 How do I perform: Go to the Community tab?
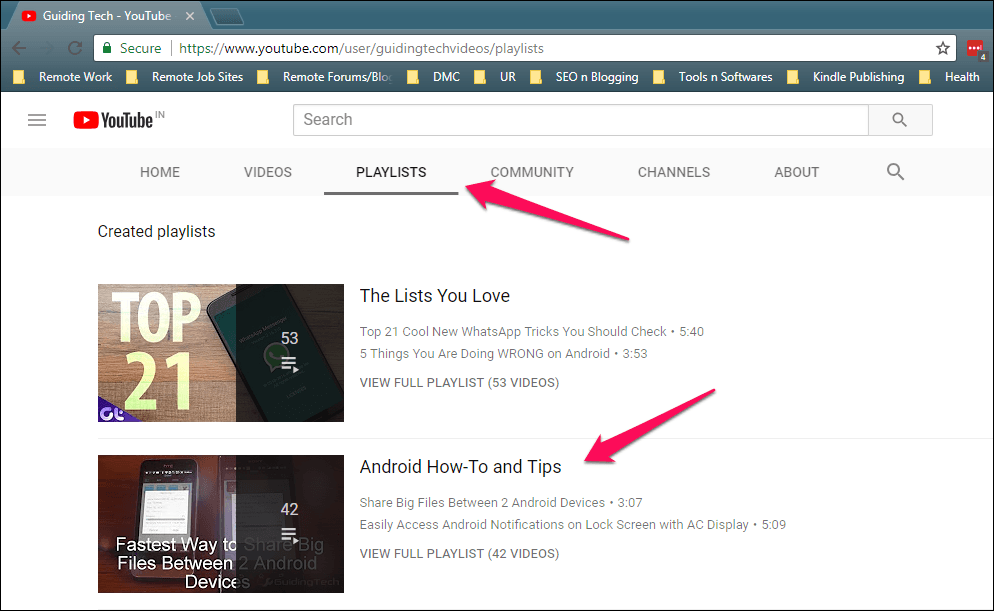[532, 172]
